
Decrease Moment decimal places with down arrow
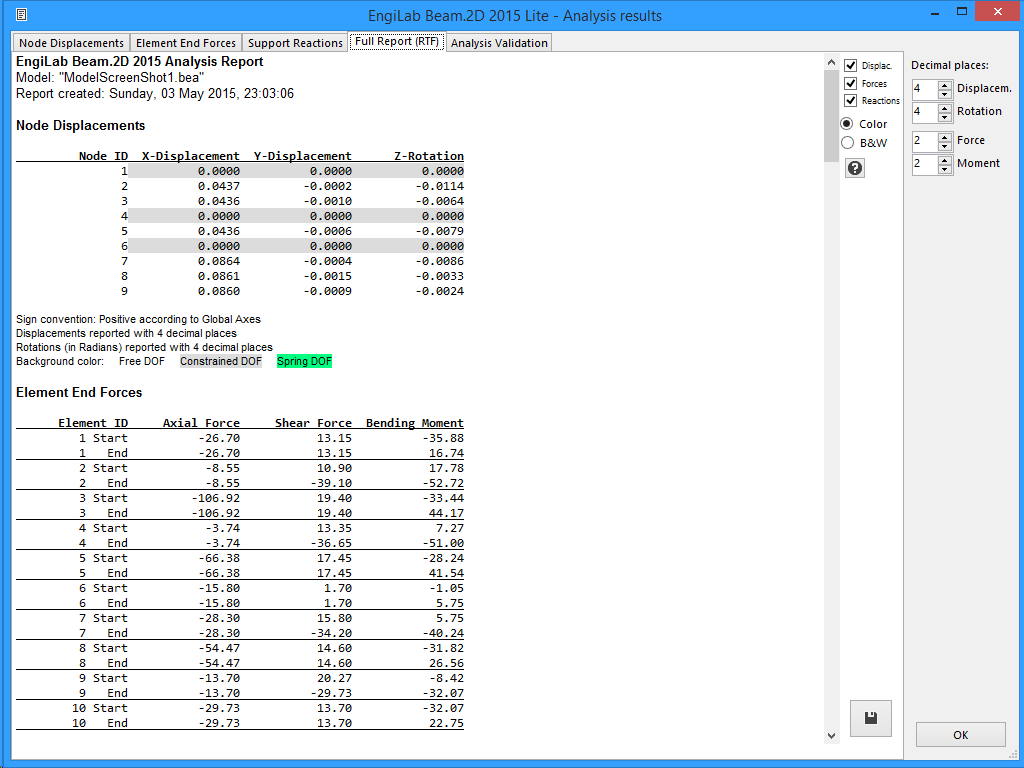[x=945, y=169]
